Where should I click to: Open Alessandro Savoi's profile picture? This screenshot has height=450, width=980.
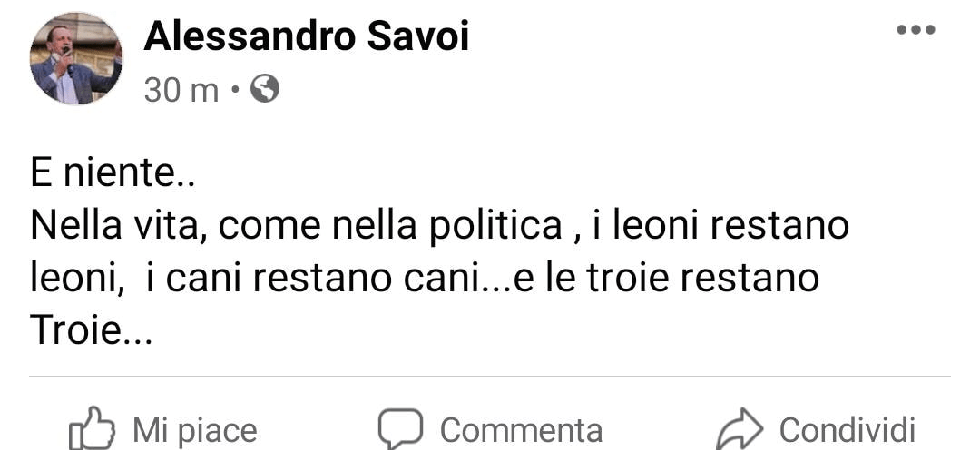coord(77,58)
